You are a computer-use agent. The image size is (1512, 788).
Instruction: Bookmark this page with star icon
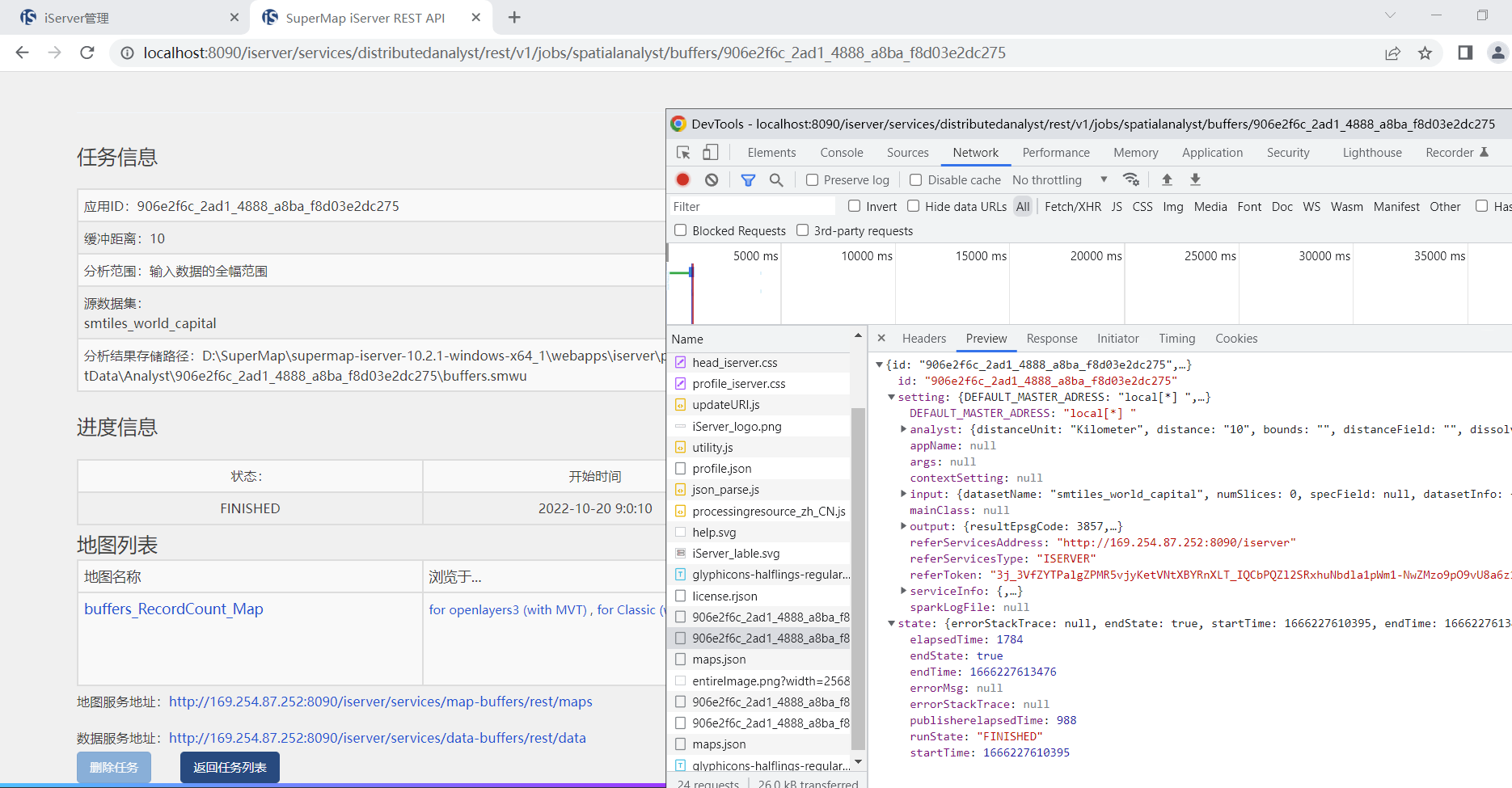coord(1425,53)
